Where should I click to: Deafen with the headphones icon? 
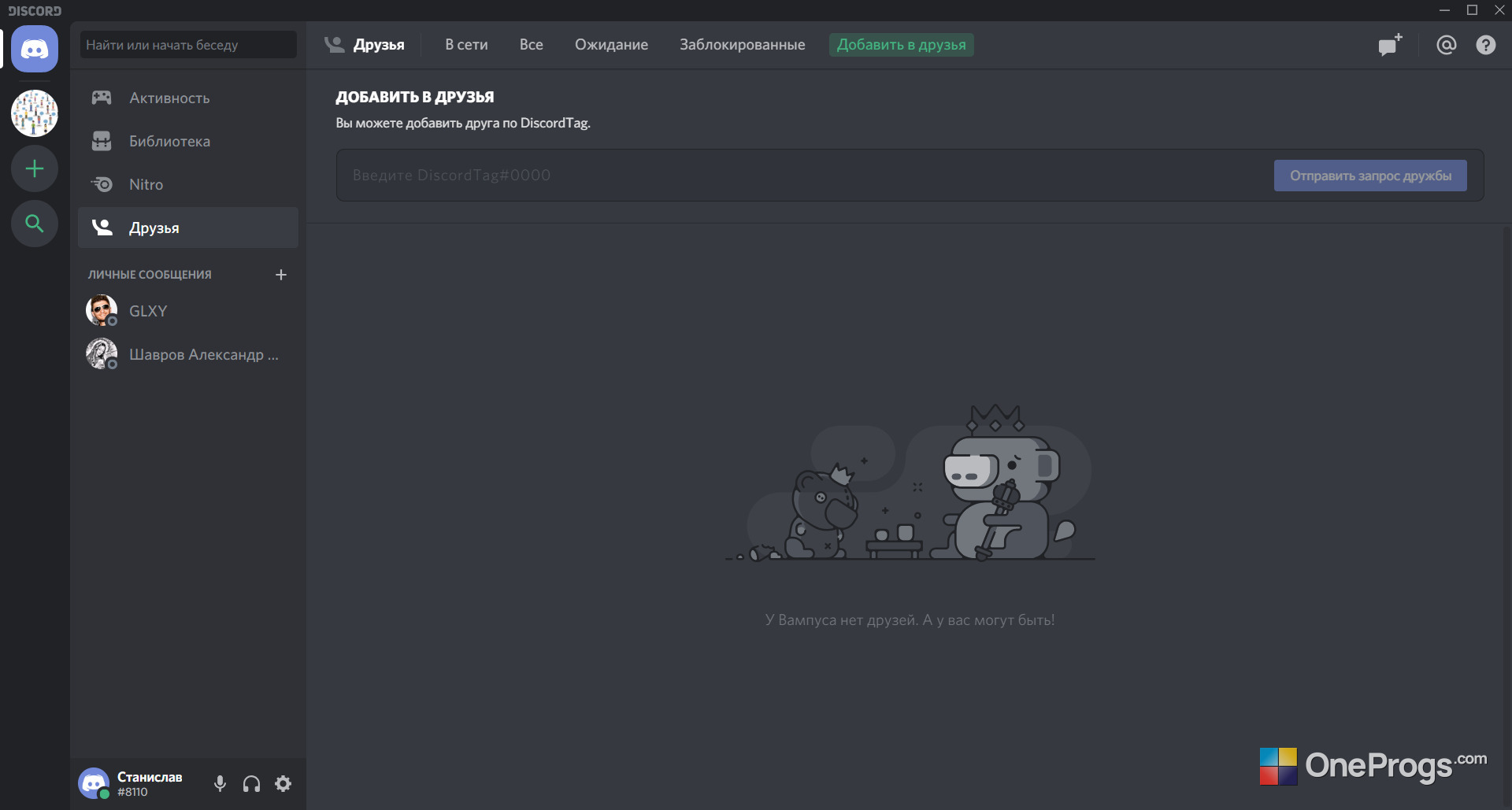252,783
